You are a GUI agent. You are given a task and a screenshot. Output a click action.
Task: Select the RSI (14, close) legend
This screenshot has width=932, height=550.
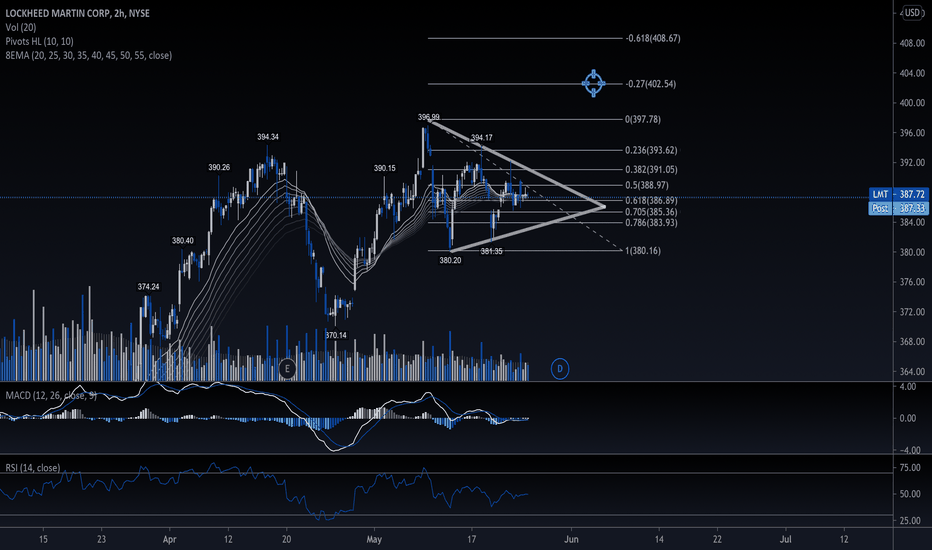pos(33,468)
